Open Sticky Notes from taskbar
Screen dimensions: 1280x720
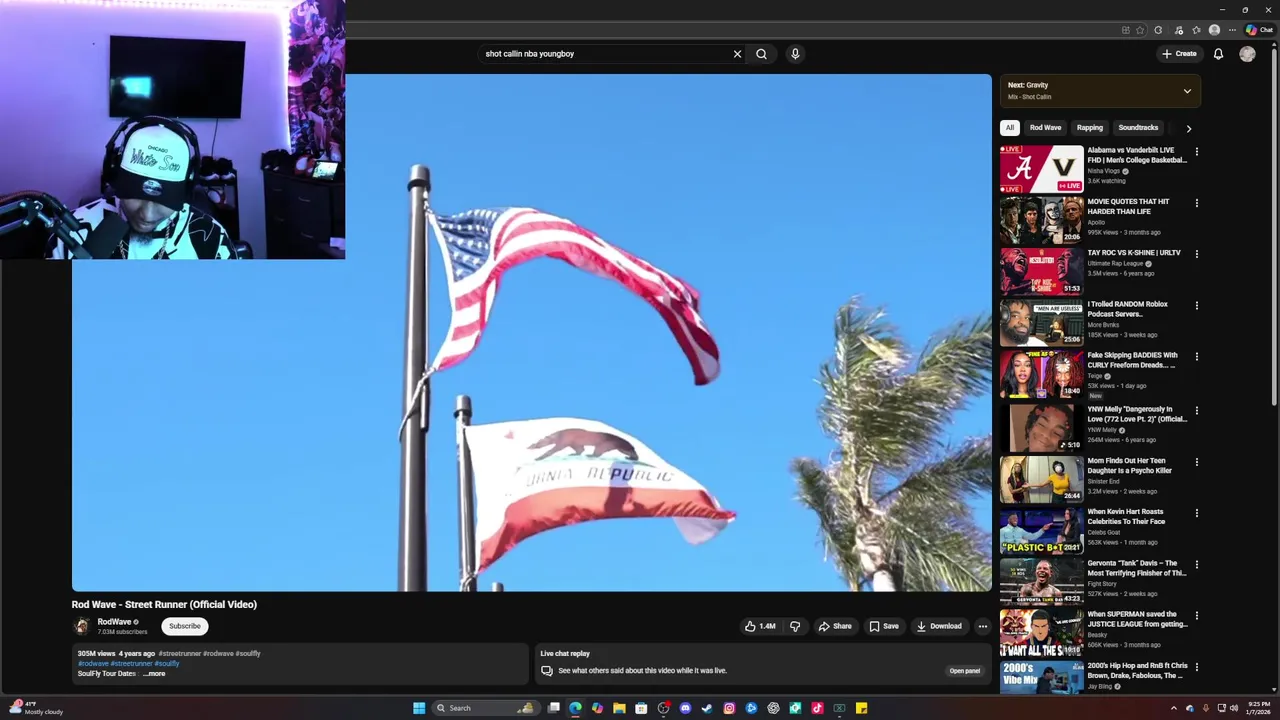pyautogui.click(x=861, y=708)
